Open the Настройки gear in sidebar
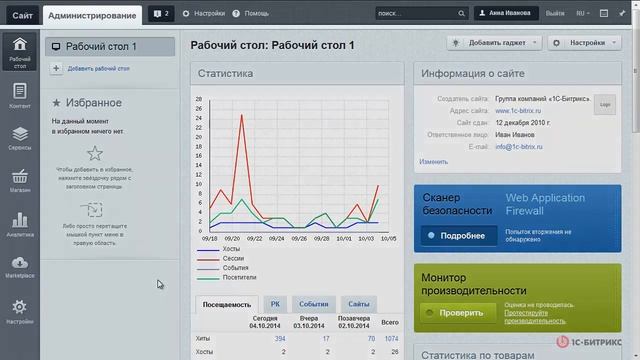Viewport: 640px width, 360px height. click(x=20, y=311)
